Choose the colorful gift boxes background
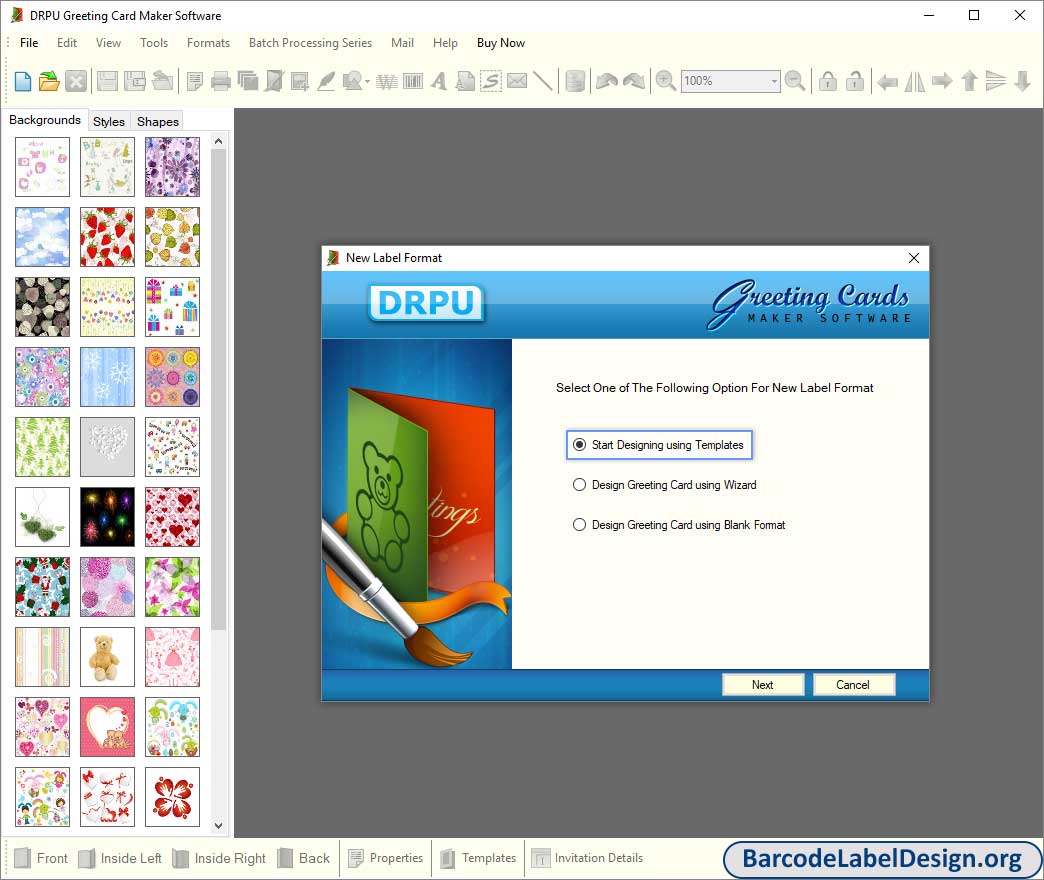The width and height of the screenshot is (1044, 880). click(x=172, y=307)
